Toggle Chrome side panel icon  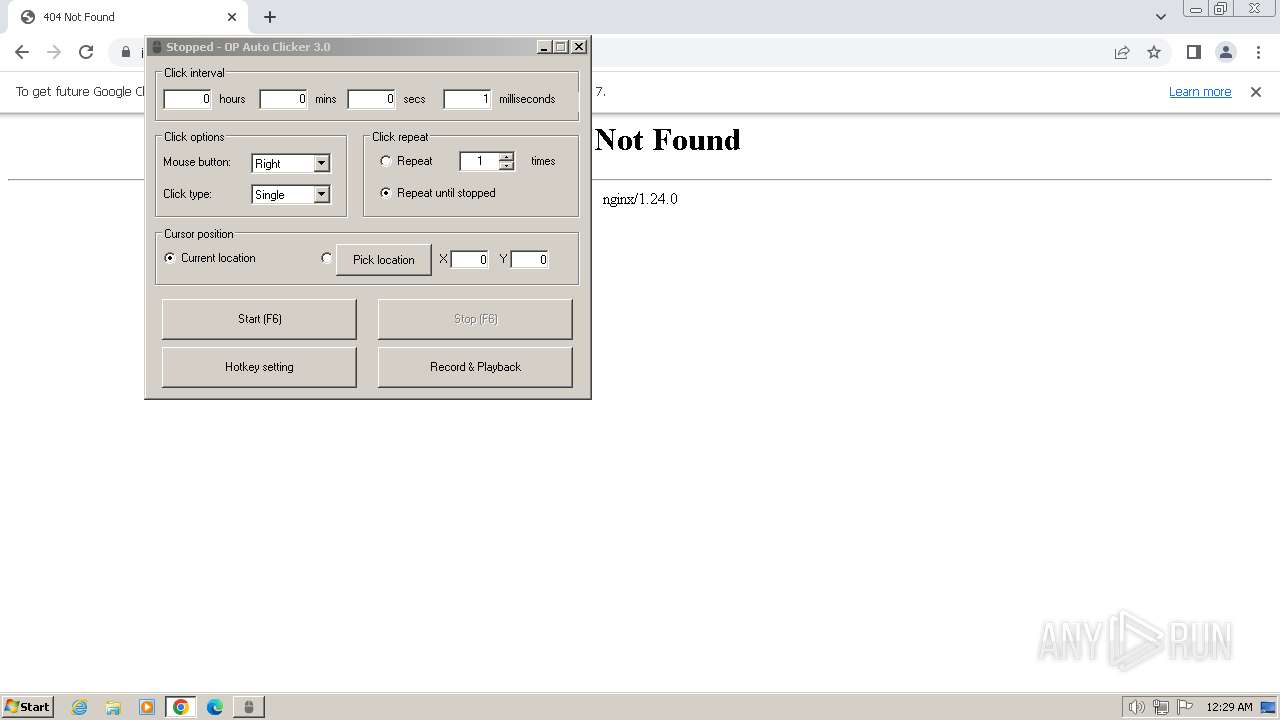(x=1193, y=52)
